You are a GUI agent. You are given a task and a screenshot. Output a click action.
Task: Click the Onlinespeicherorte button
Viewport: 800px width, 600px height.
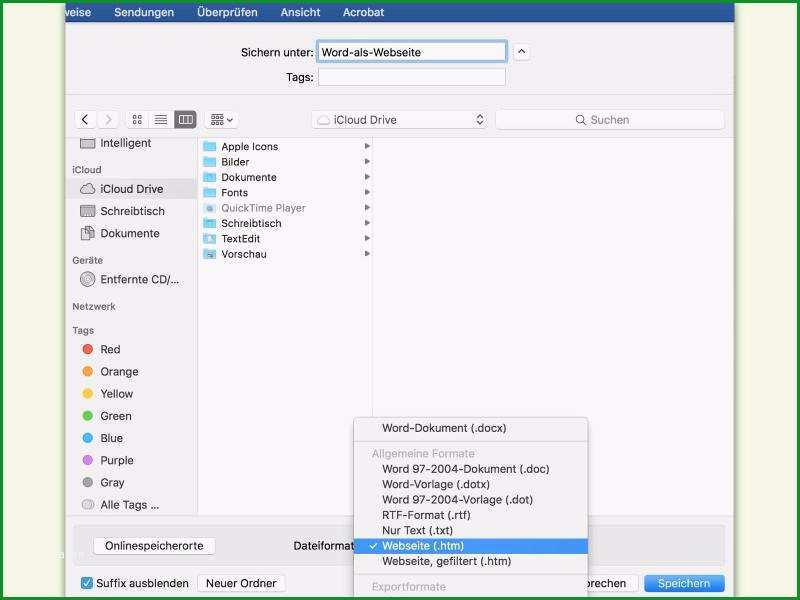tap(154, 546)
